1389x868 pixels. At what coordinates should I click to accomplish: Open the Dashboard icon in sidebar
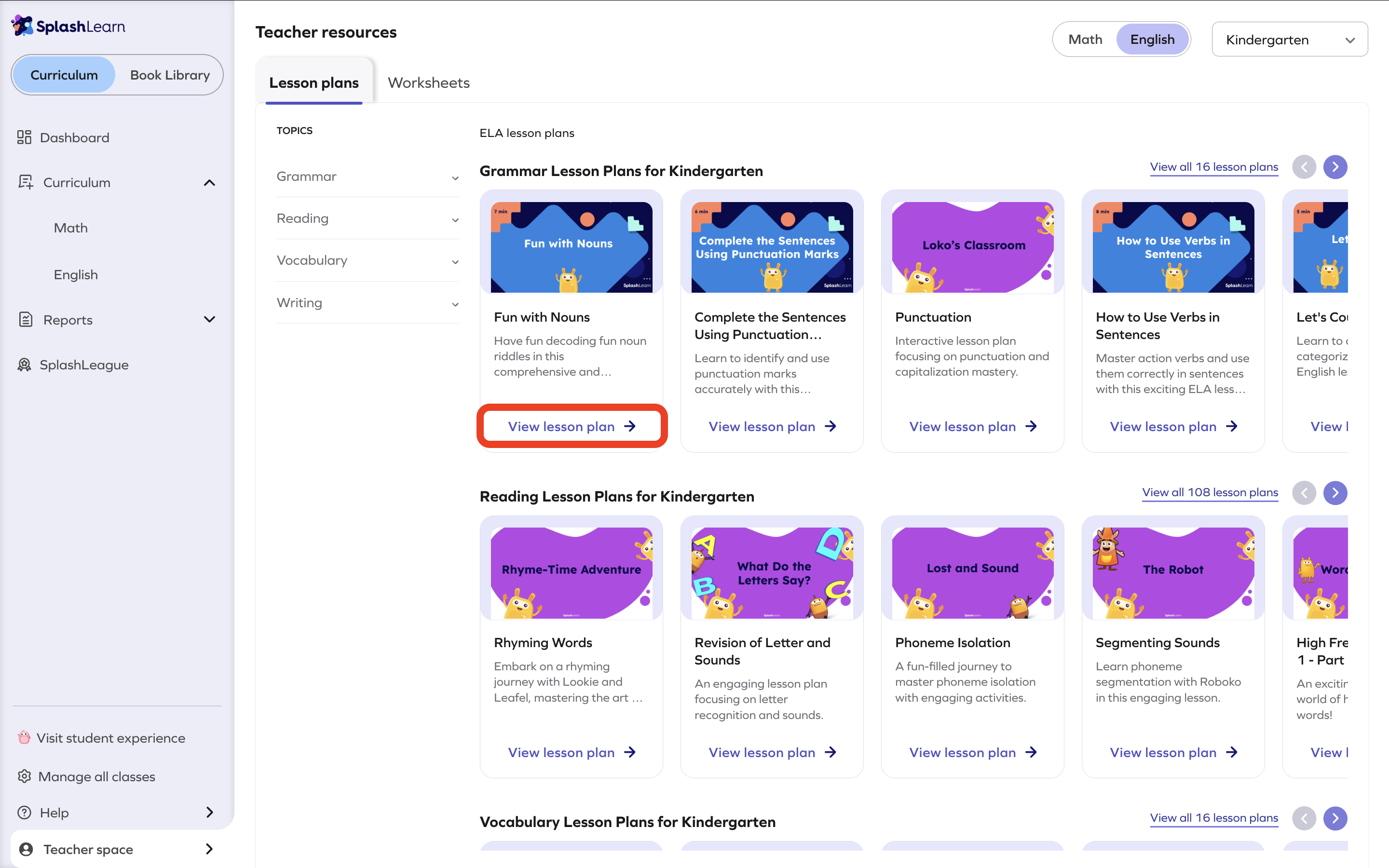[24, 137]
